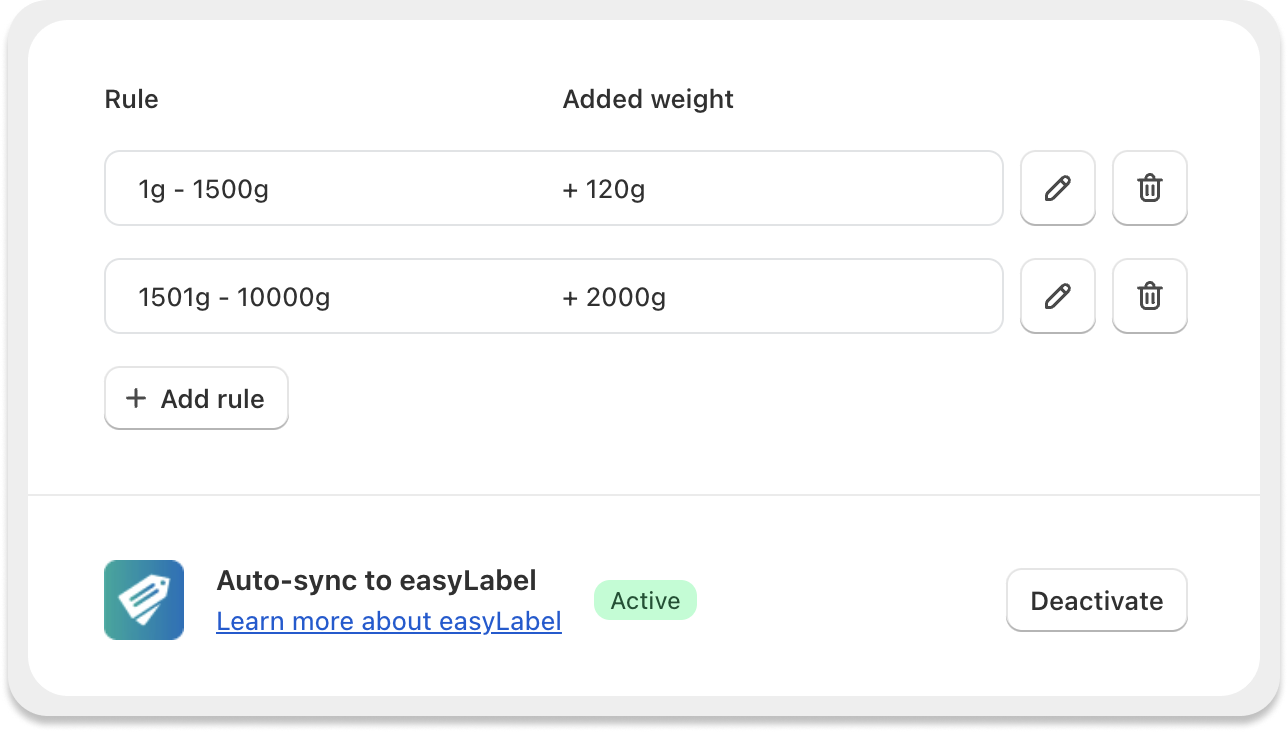Screen dimensions: 1288x732
Task: Select the + 2000g added weight entry
Action: coord(614,296)
